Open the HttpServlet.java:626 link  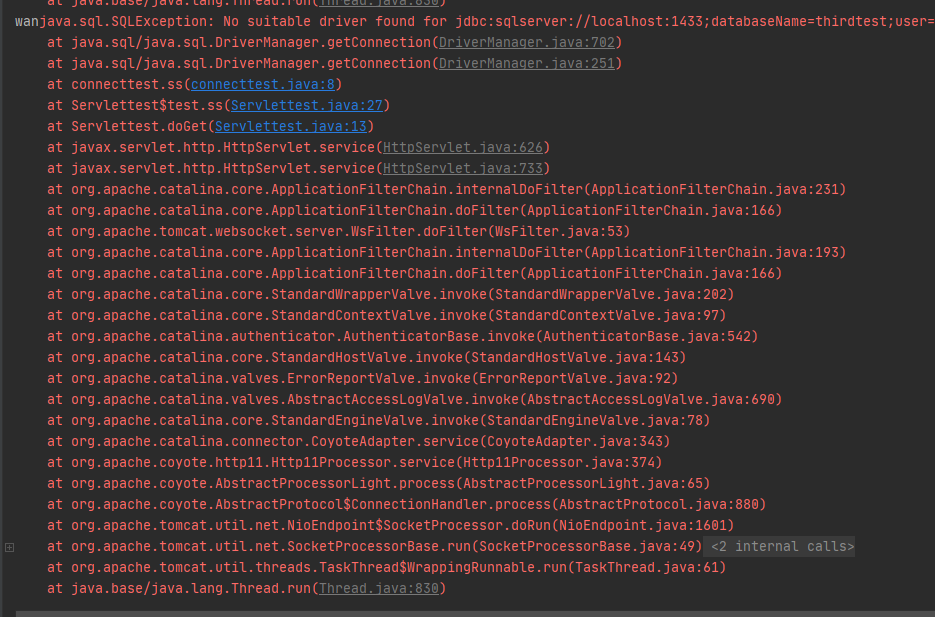pyautogui.click(x=463, y=147)
